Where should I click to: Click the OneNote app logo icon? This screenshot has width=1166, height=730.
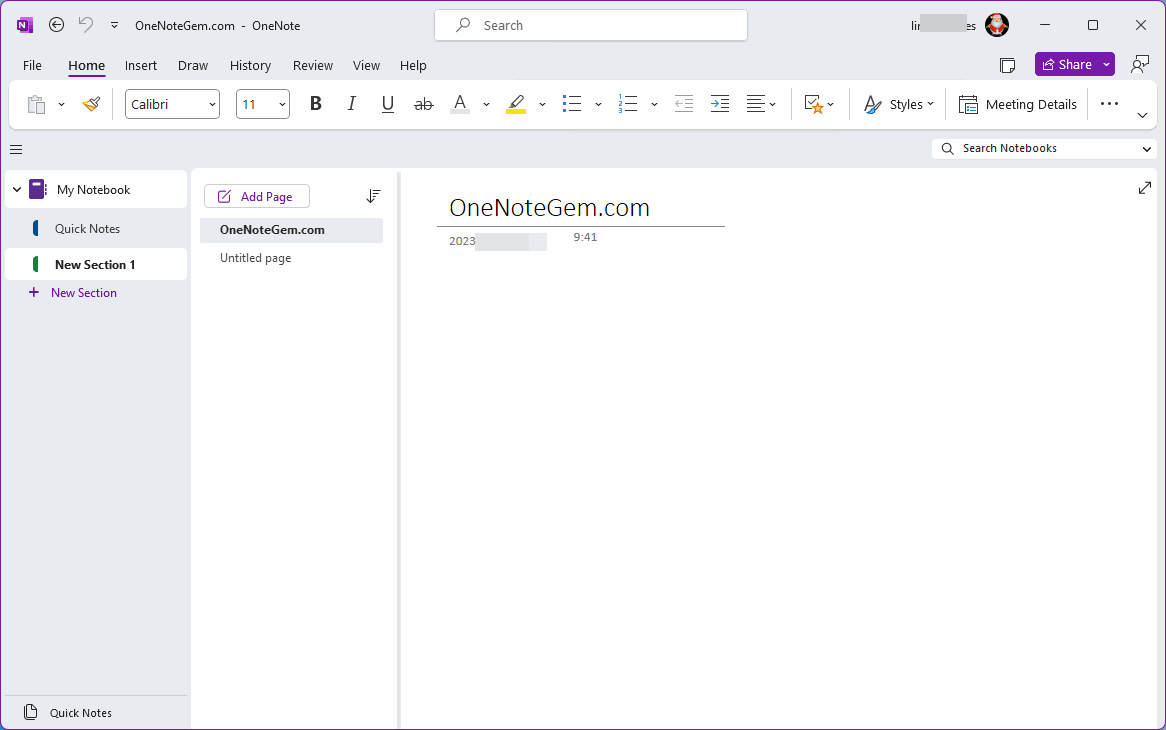coord(25,25)
